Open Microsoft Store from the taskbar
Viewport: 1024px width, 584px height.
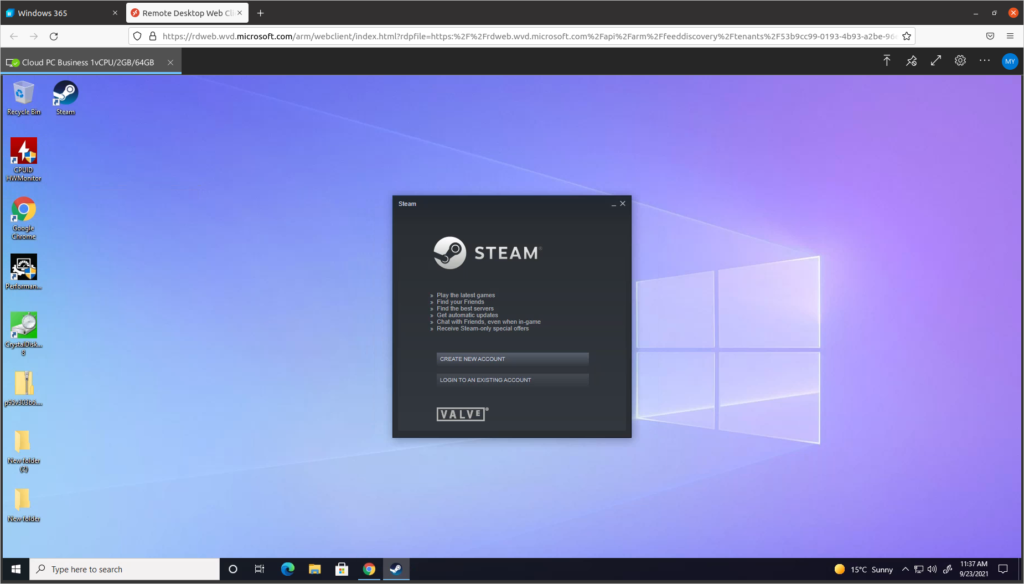click(342, 569)
